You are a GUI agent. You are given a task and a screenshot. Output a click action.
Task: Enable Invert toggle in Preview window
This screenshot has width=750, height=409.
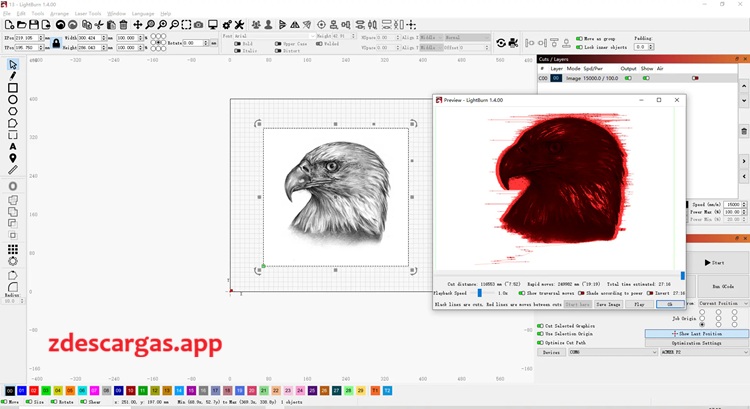point(650,293)
